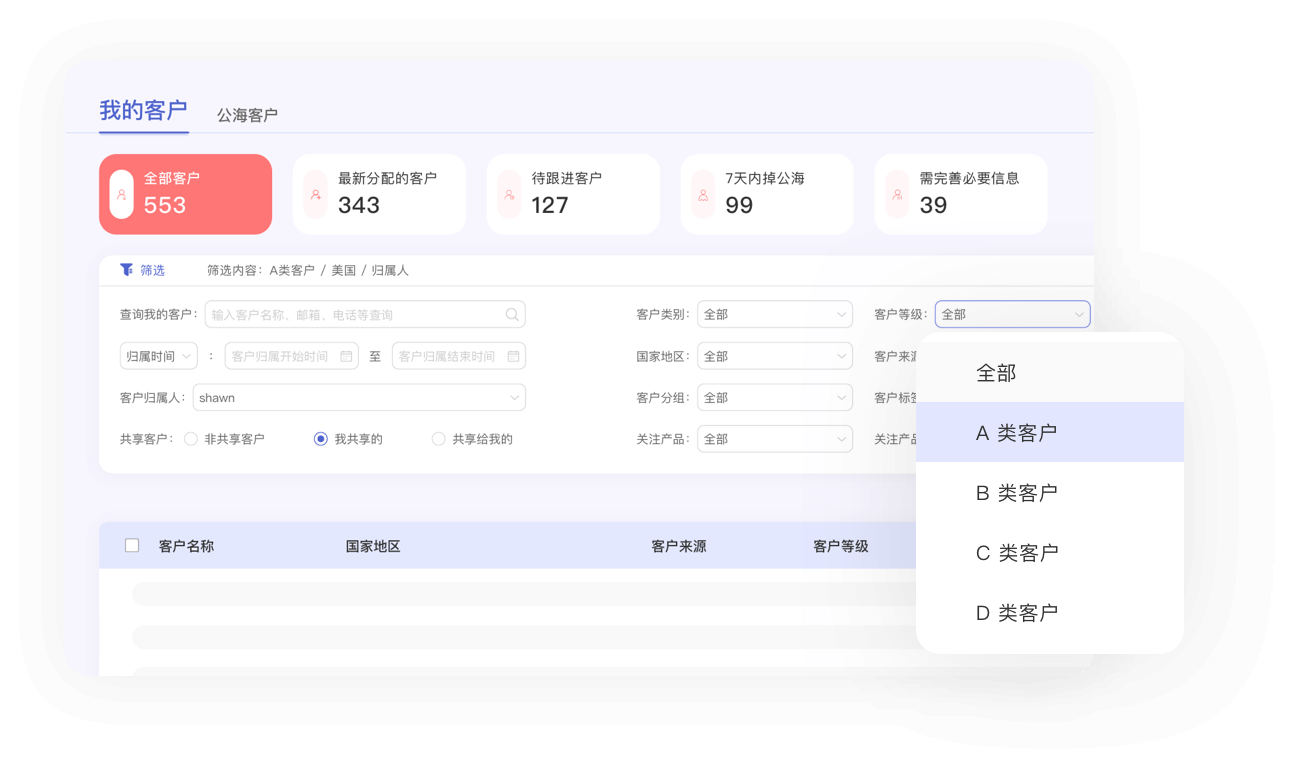Click the 待跟进客户 card icon
Screen dimensions: 1298x772
(x=509, y=195)
